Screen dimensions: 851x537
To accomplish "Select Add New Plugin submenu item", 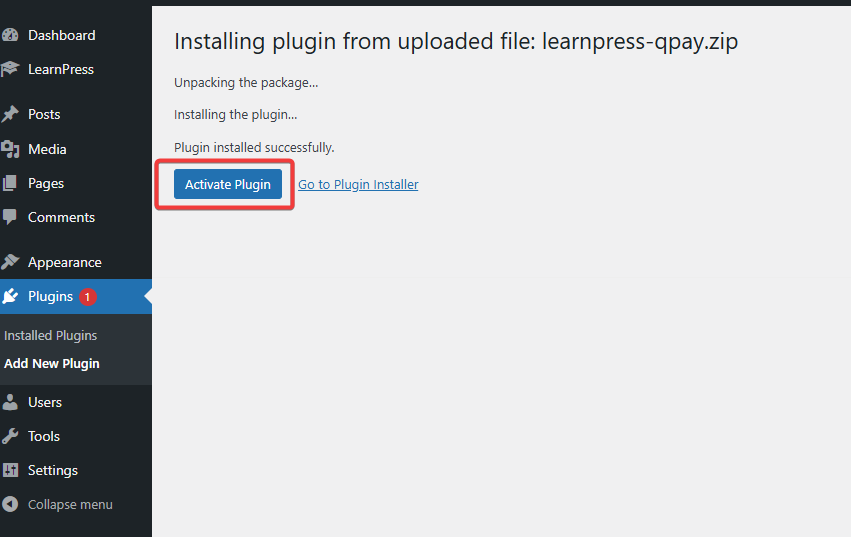I will point(52,363).
